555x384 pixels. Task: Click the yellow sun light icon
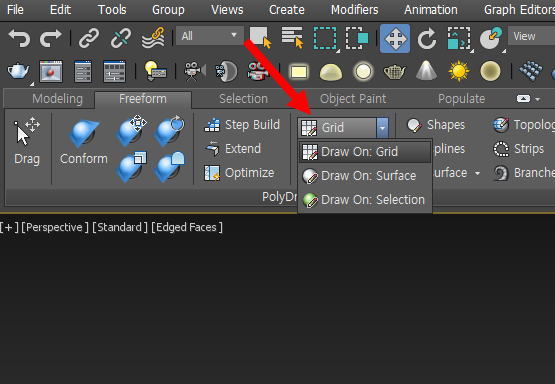click(459, 71)
